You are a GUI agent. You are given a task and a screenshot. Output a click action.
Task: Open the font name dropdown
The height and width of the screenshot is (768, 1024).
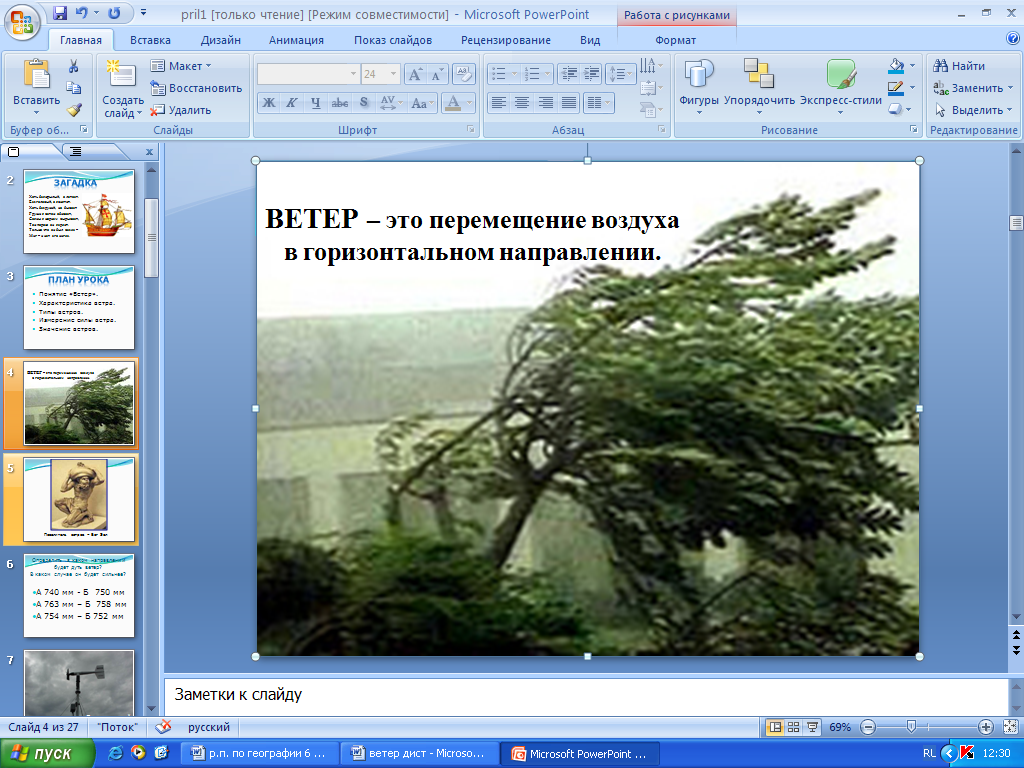point(353,74)
